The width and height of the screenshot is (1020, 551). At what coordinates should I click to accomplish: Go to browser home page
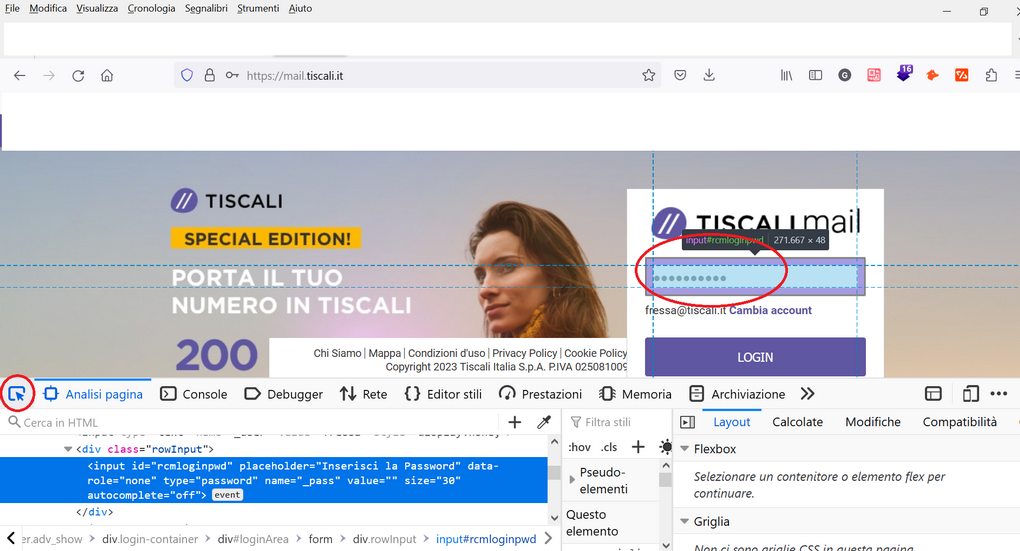(x=107, y=75)
